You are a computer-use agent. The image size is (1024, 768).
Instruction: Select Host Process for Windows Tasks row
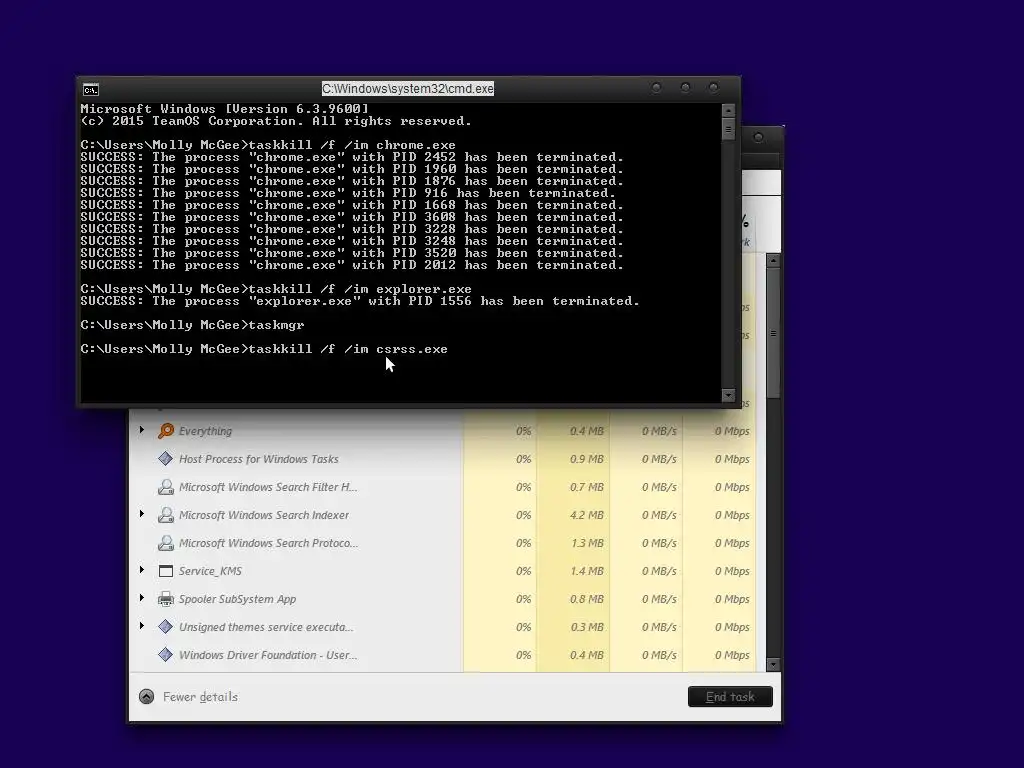[x=441, y=459]
